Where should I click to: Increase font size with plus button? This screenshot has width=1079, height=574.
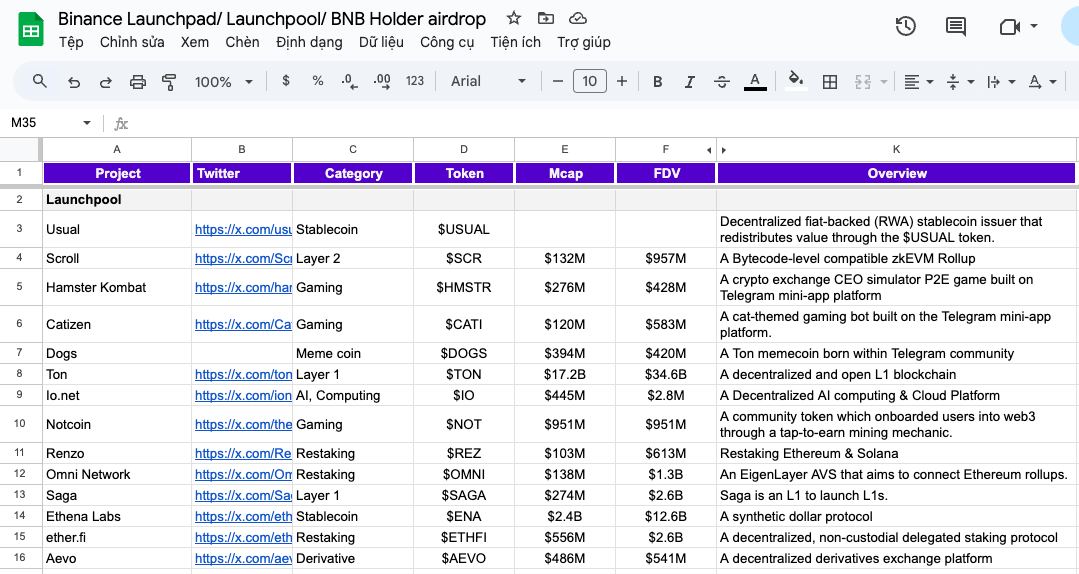(622, 81)
